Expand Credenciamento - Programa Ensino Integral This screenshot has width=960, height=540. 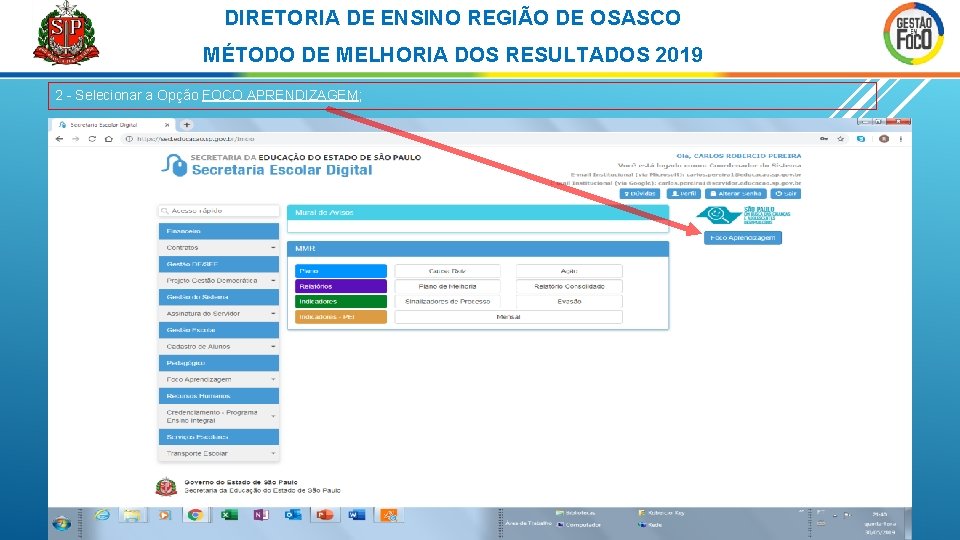coord(219,416)
